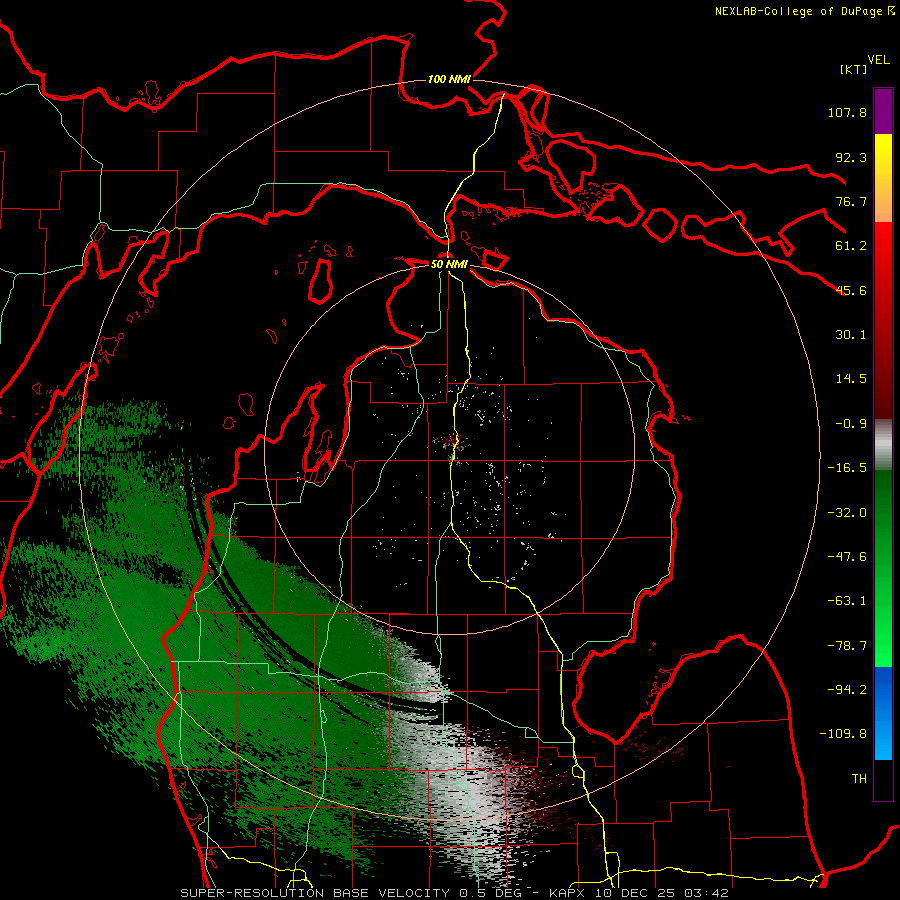Click the -63.1 legend value
Screen dimensions: 900x900
pos(847,601)
